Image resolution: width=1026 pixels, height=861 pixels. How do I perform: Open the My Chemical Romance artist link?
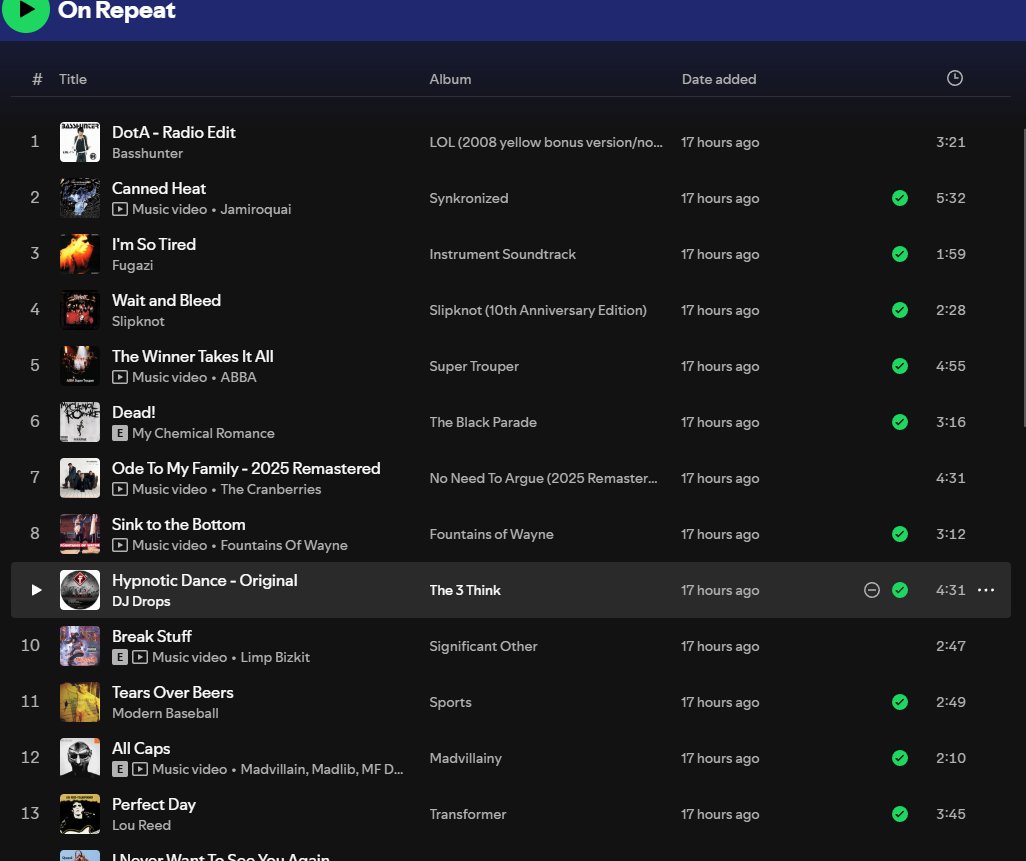(x=203, y=433)
